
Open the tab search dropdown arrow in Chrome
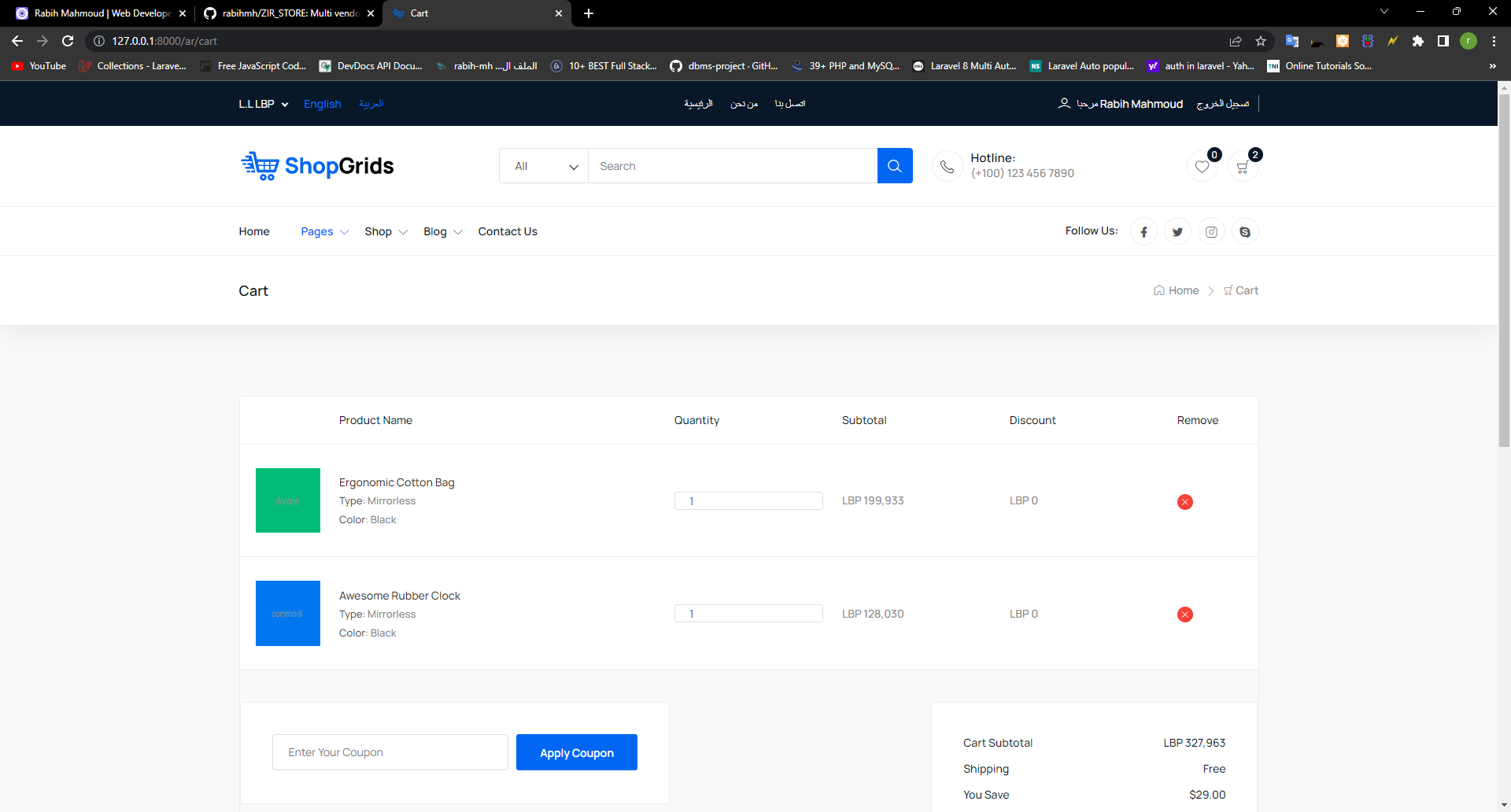(x=1384, y=11)
